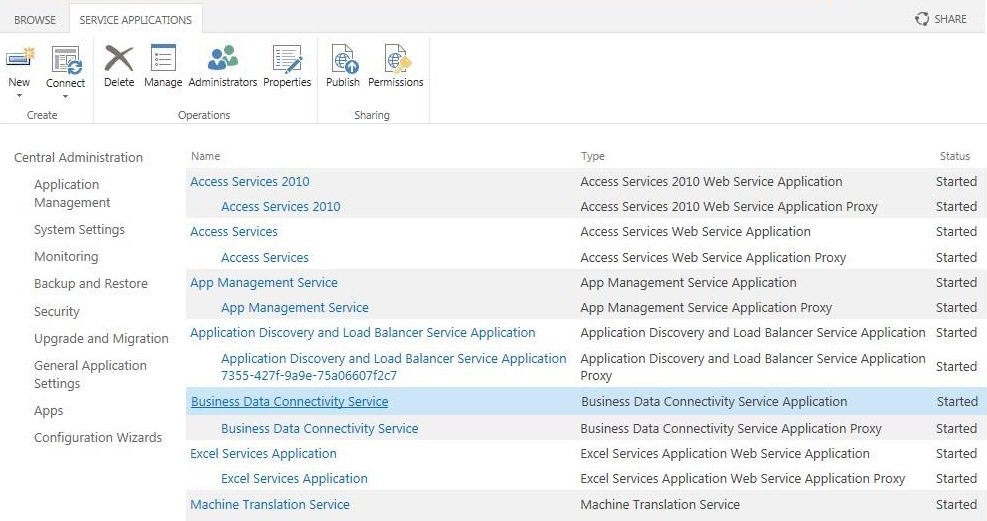987x521 pixels.
Task: Select 'Access Services 2010 Web Service Application Proxy' cell
Action: point(729,206)
